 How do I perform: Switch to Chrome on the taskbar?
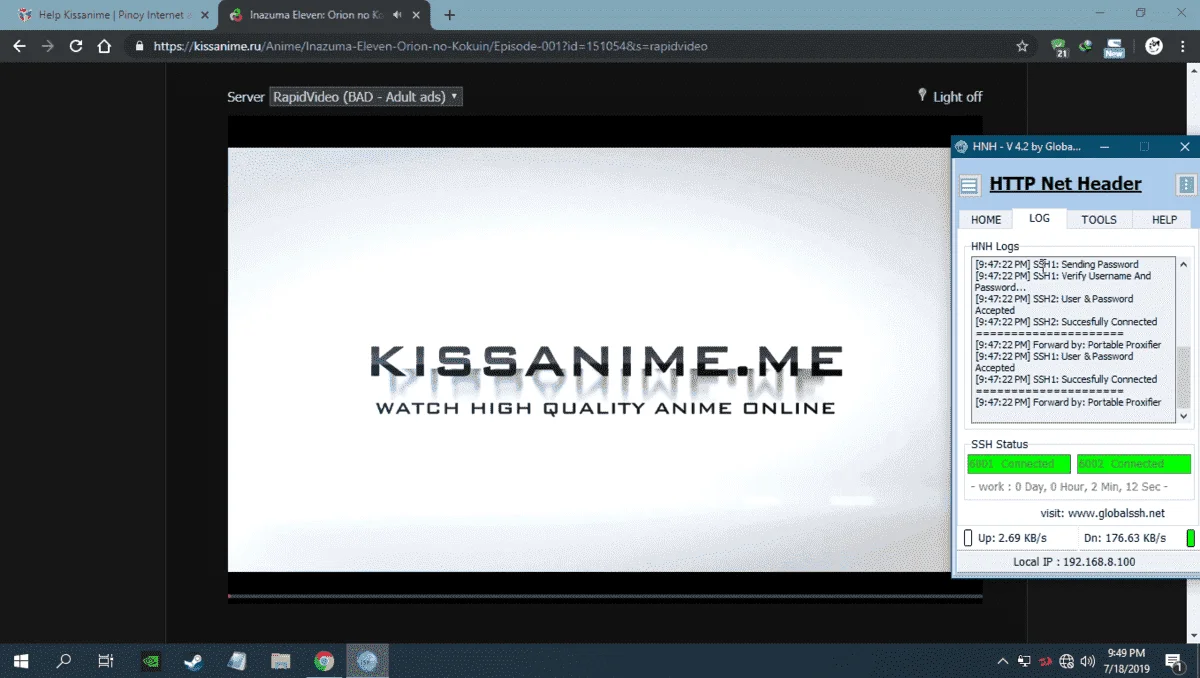click(324, 661)
